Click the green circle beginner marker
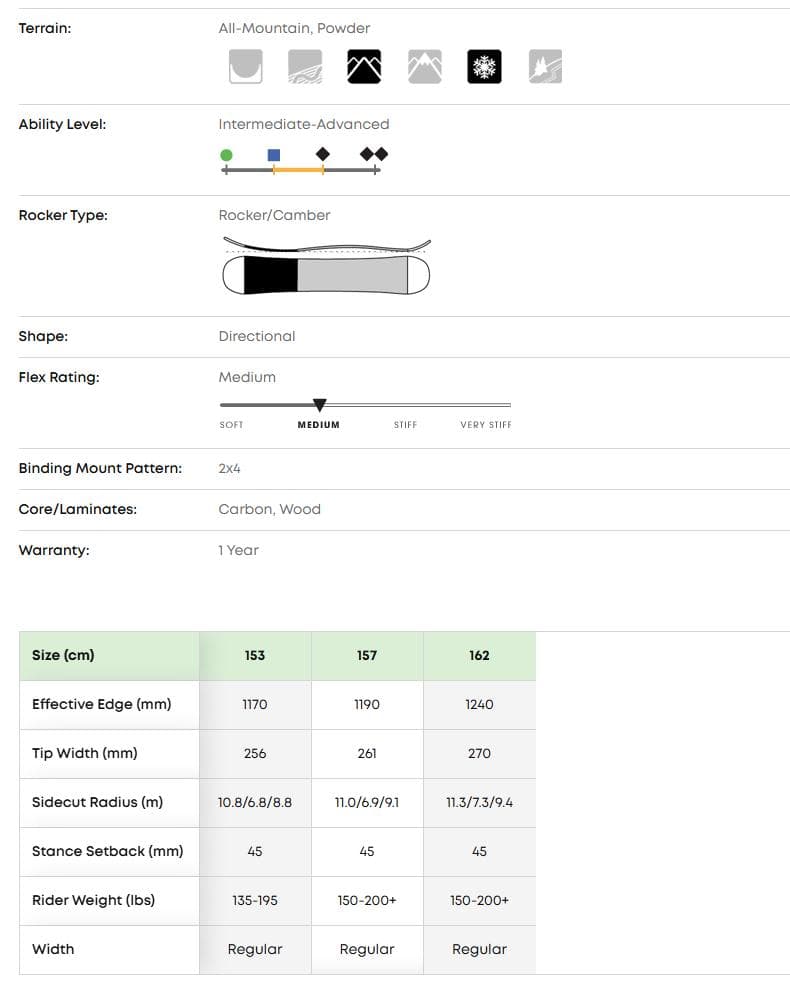 226,155
